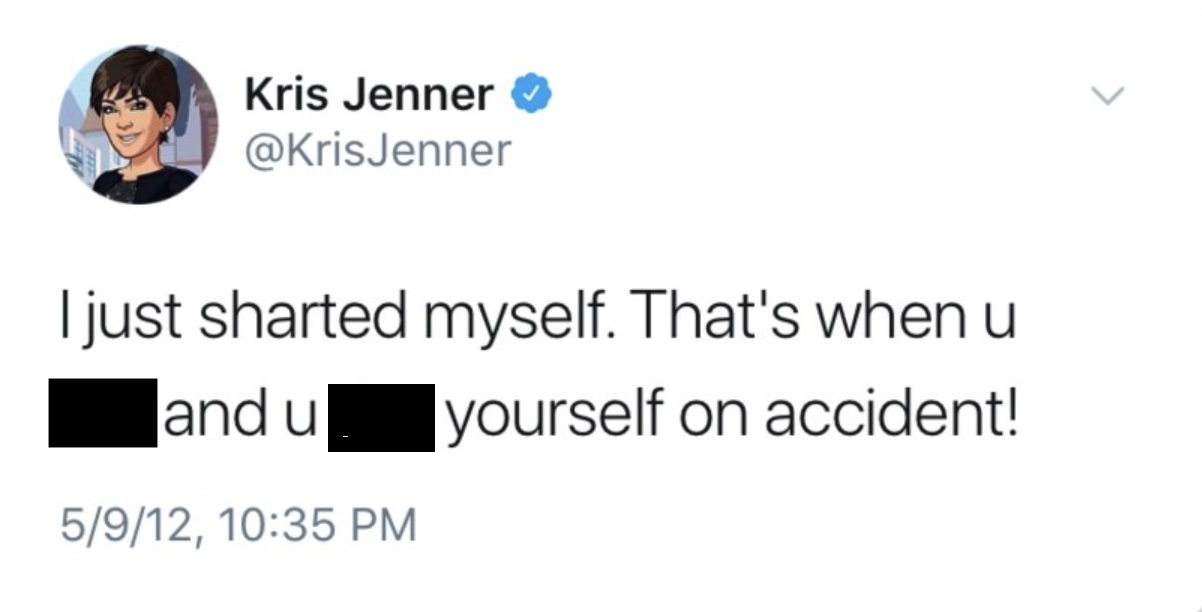Click the caret in the top right corner
The height and width of the screenshot is (612, 1202).
coord(1108,95)
